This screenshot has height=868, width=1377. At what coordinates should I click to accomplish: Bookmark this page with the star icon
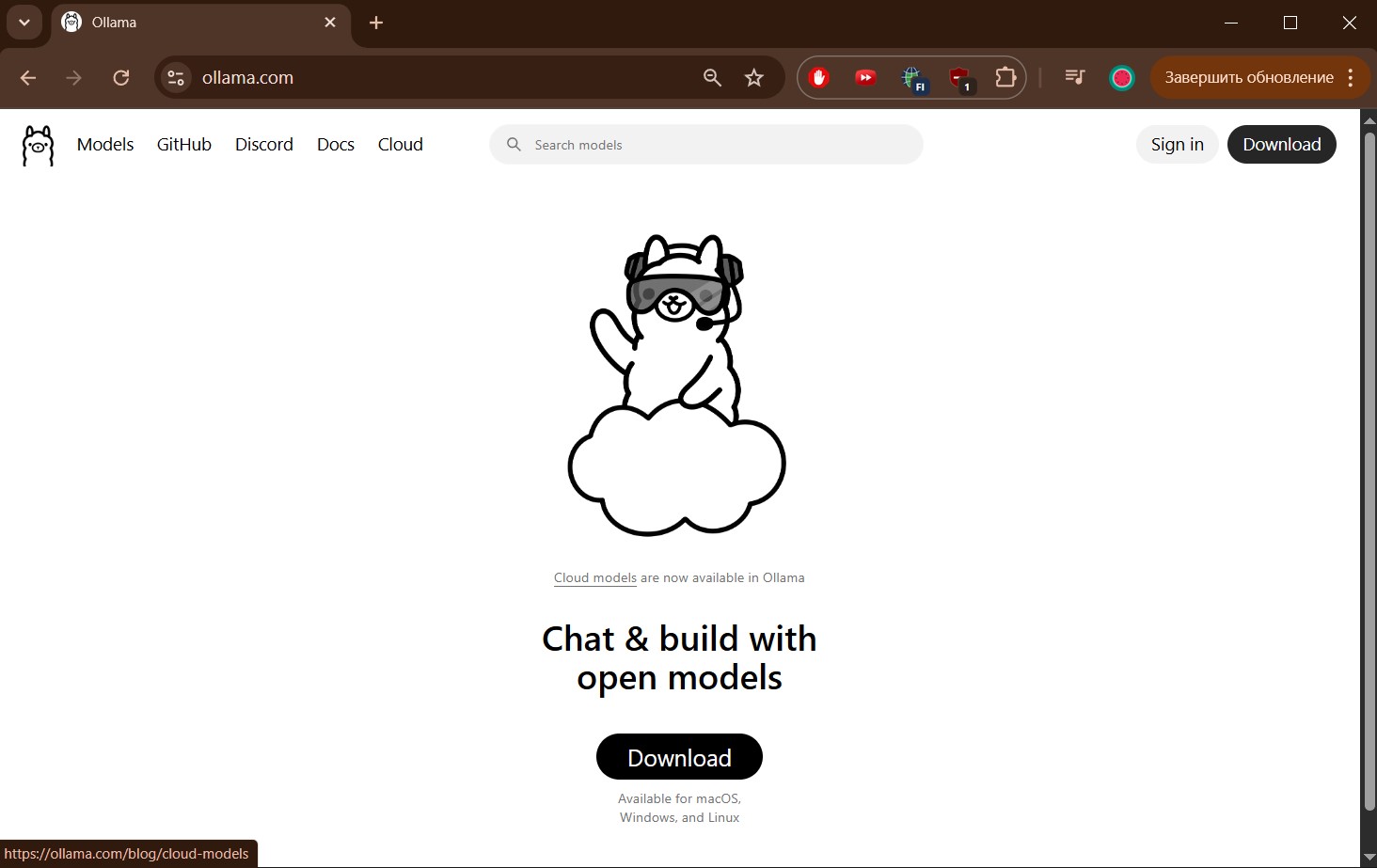click(754, 78)
